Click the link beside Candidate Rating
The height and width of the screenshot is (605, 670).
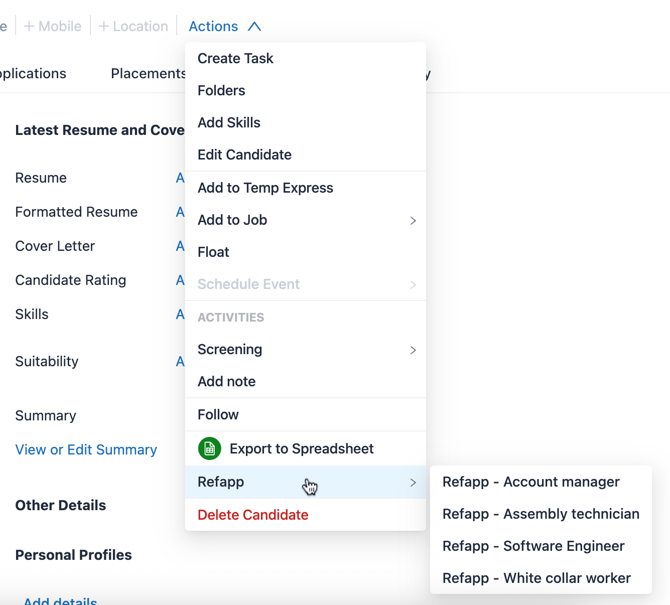pyautogui.click(x=180, y=280)
